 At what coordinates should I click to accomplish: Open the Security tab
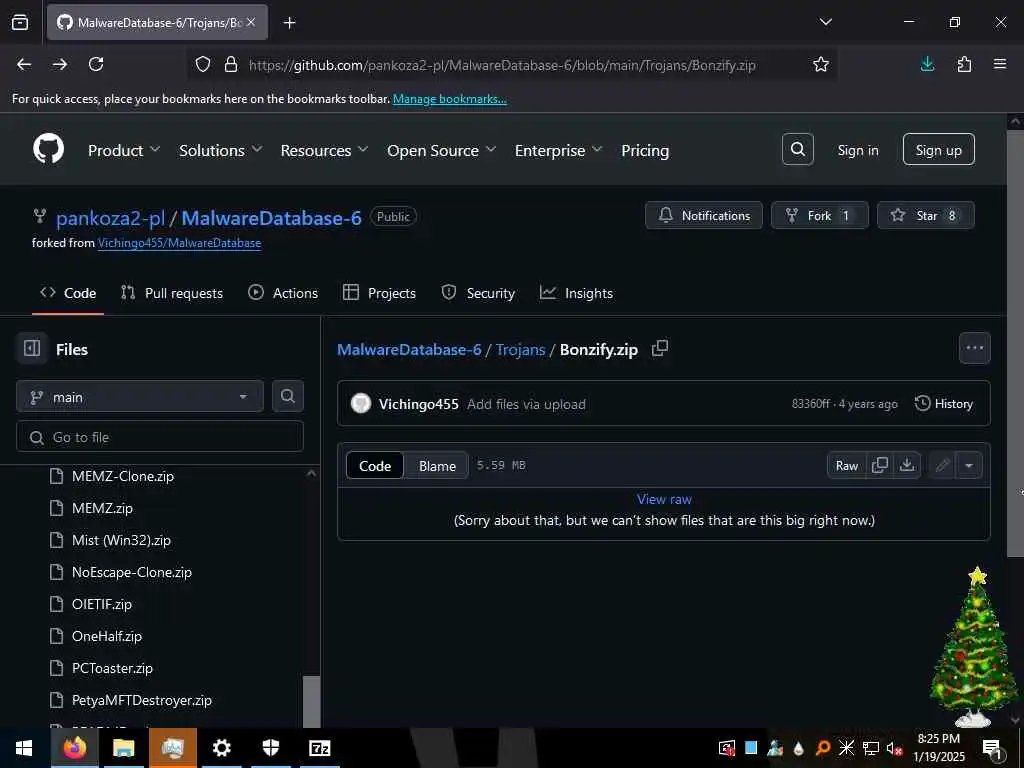(x=478, y=293)
